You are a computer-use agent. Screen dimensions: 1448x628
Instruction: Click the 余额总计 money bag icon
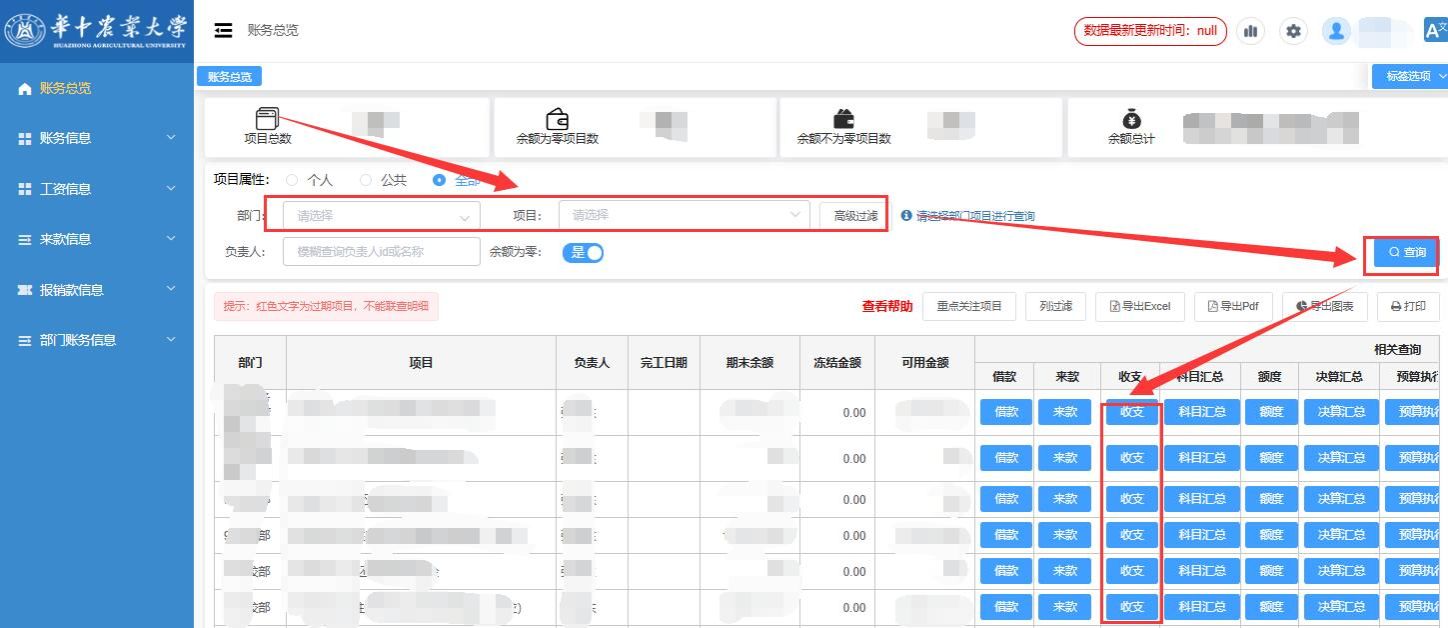coord(1132,119)
